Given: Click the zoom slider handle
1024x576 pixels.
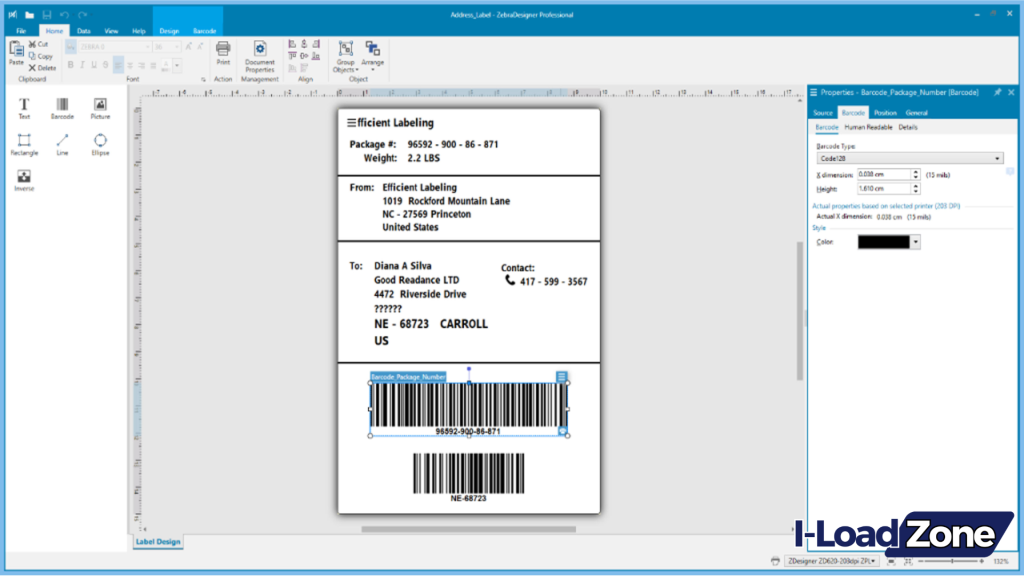Looking at the screenshot, I should coord(952,561).
